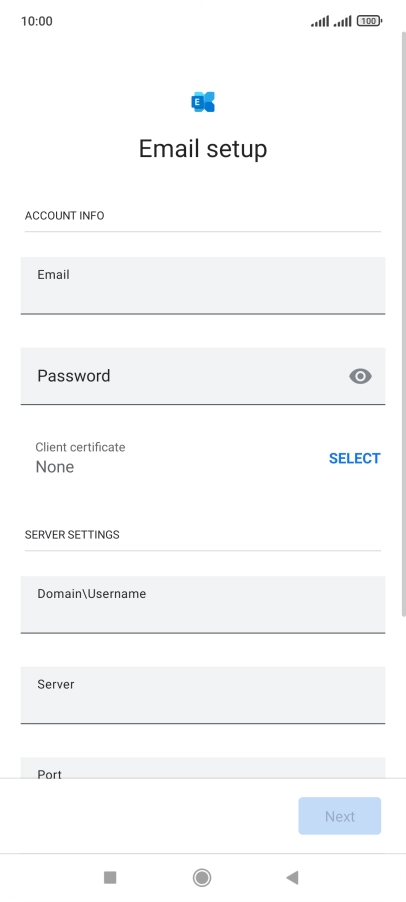Tap the second signal strength icon

[342, 21]
